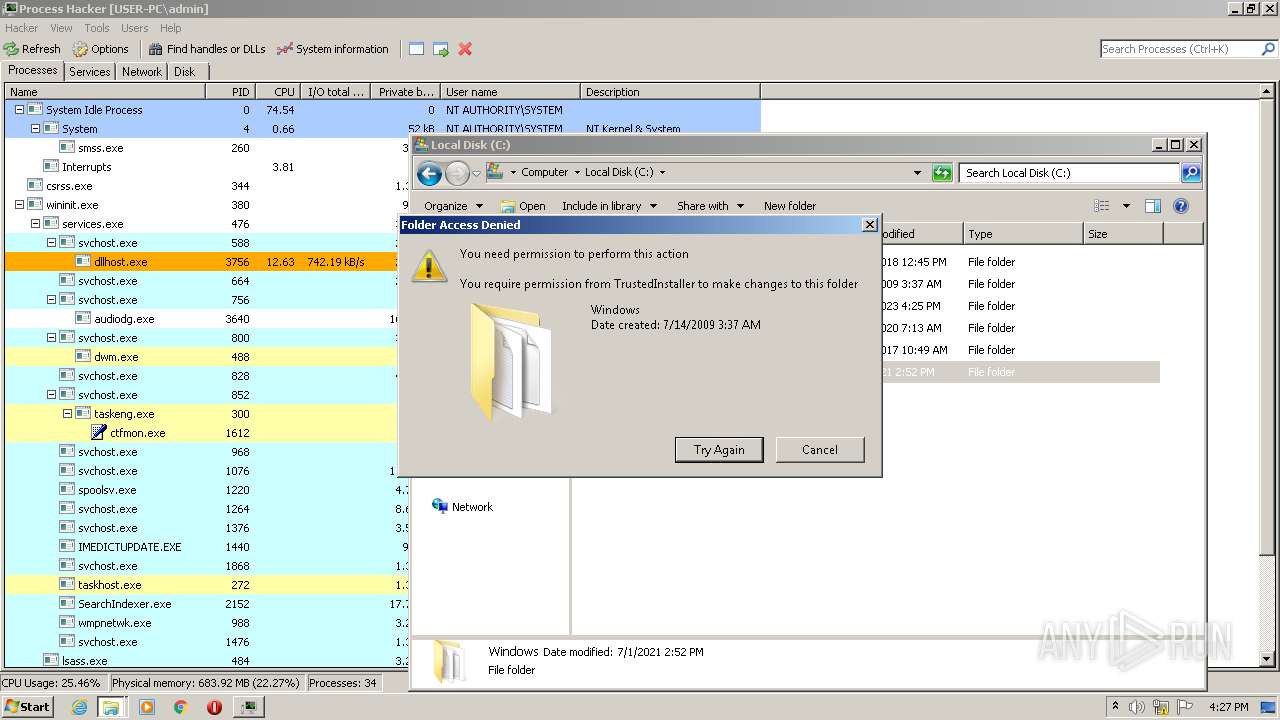Image resolution: width=1280 pixels, height=720 pixels.
Task: Sort by the PID column header
Action: pos(230,91)
